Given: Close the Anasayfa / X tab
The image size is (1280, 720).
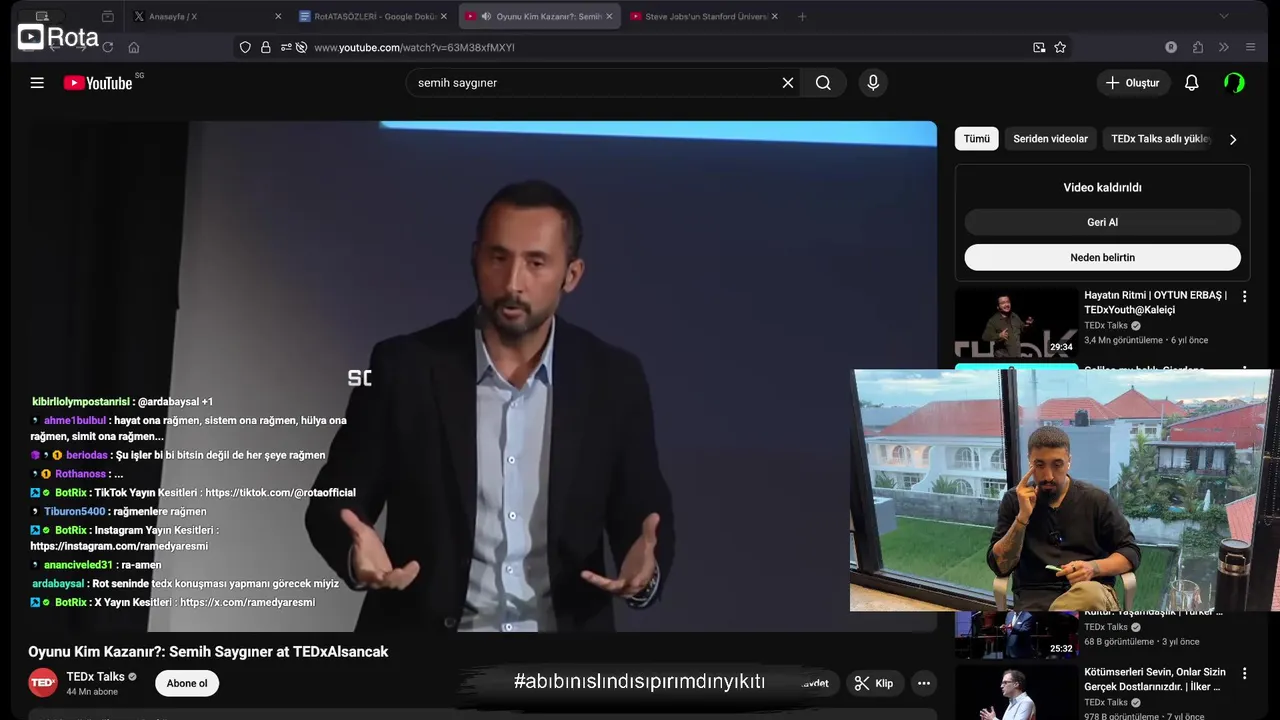Looking at the screenshot, I should [278, 16].
